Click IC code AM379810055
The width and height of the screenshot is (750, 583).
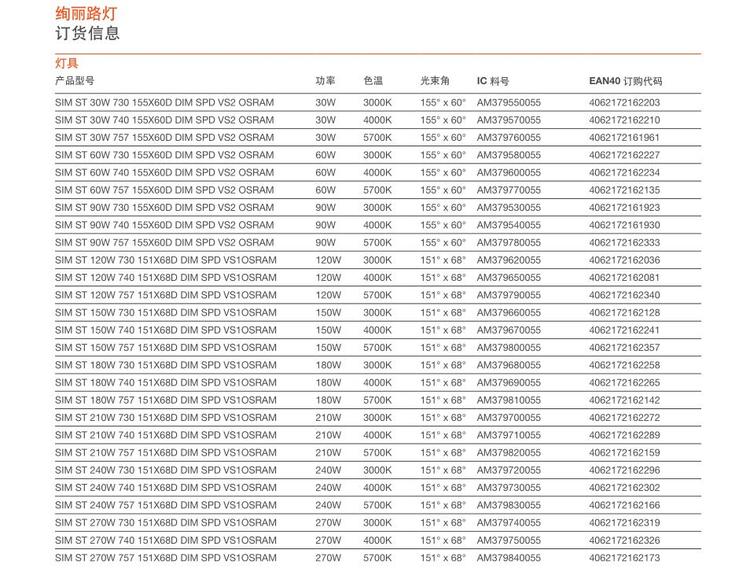click(508, 400)
